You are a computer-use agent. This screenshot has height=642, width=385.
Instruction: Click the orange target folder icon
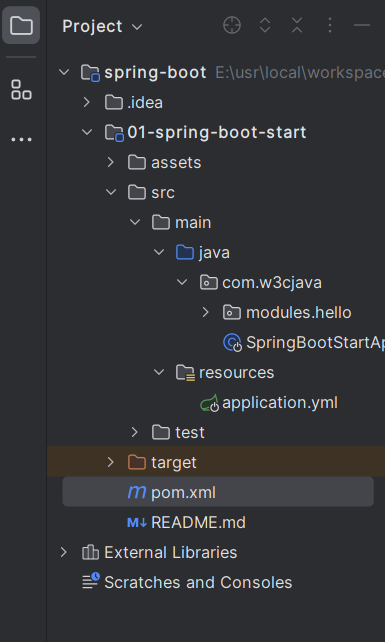click(x=137, y=462)
